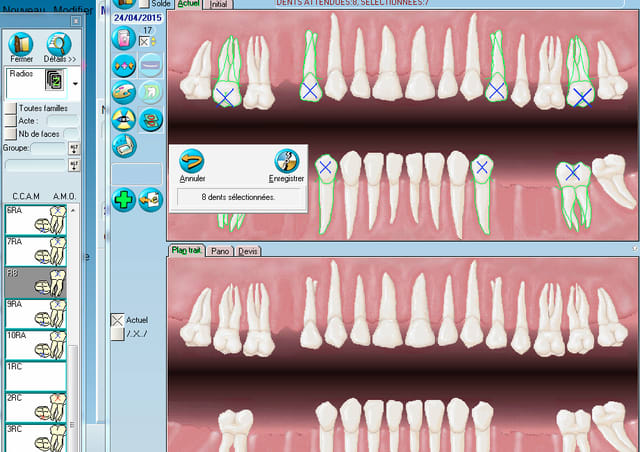
Task: Click the Fermer door icon
Action: [x=21, y=44]
